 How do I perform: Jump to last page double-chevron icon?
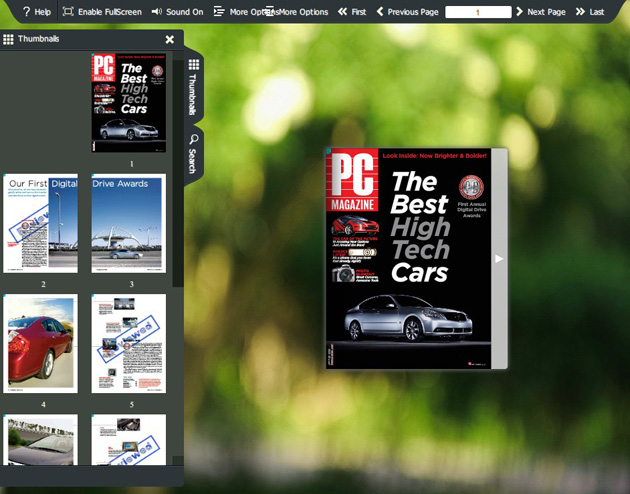(x=580, y=12)
